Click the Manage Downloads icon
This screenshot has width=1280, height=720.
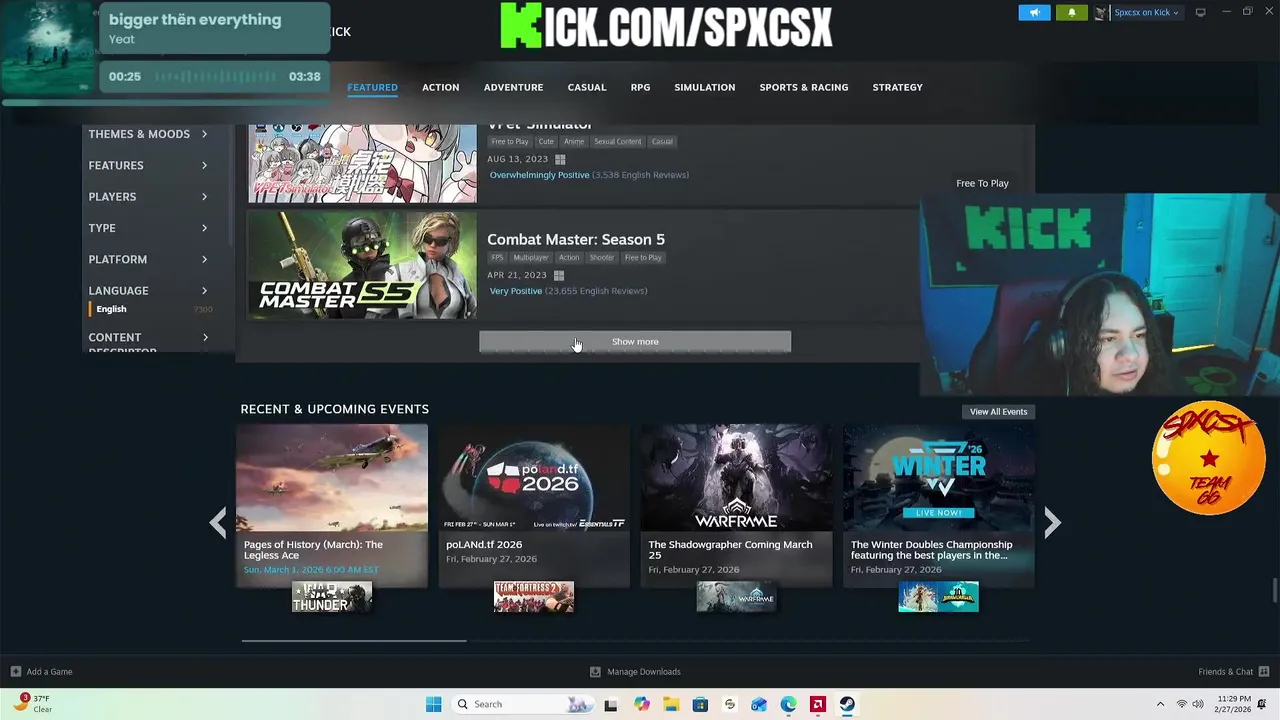click(595, 672)
